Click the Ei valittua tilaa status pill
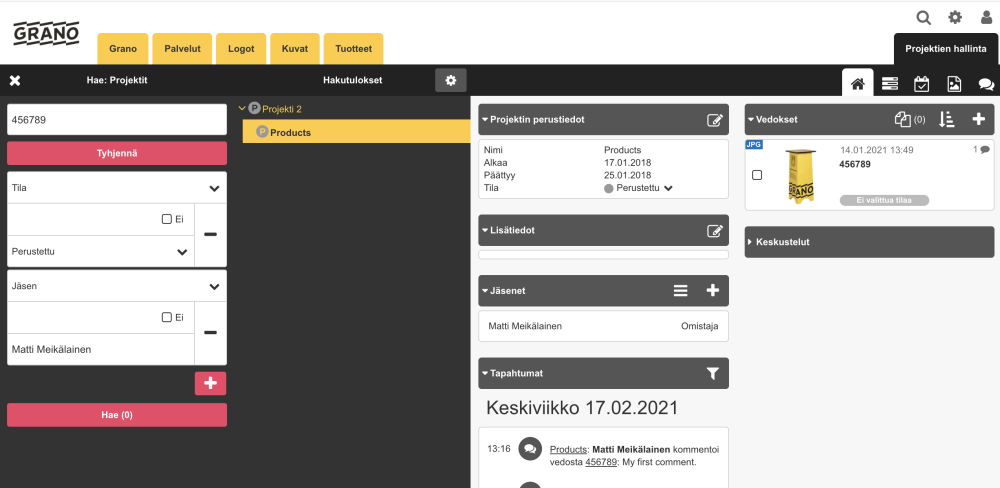Screen dimensions: 1000x488 [884, 200]
